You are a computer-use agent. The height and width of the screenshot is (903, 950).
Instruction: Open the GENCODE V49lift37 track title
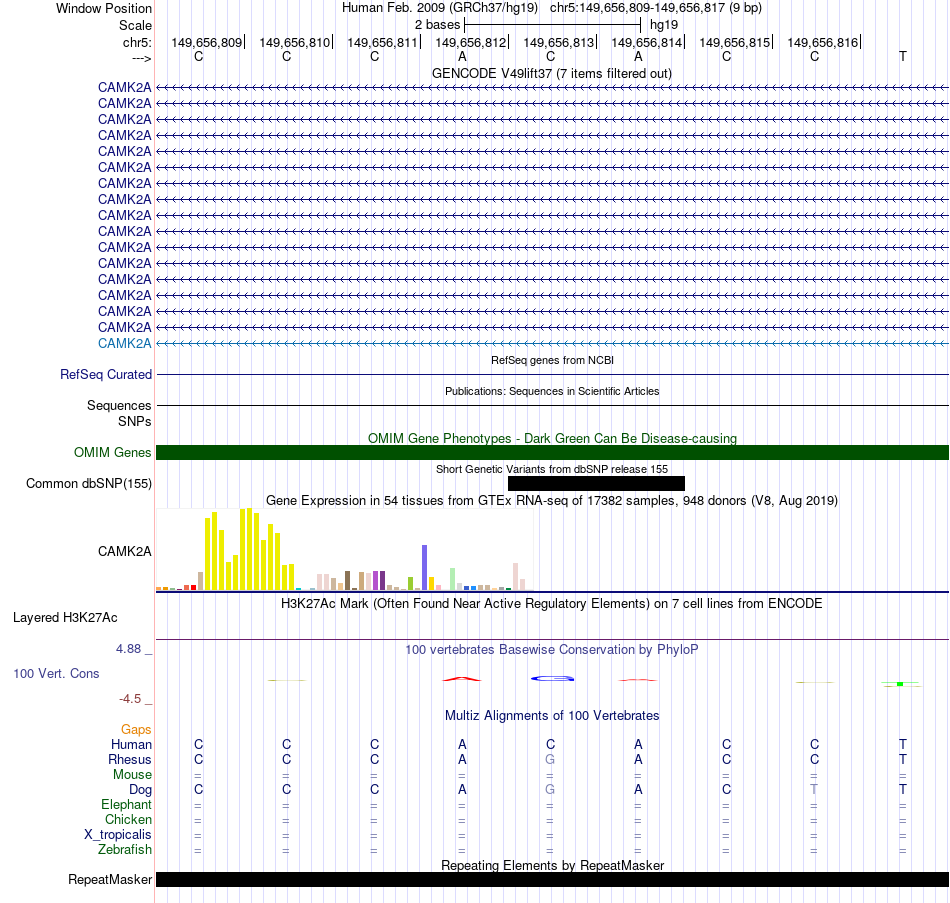click(x=552, y=73)
